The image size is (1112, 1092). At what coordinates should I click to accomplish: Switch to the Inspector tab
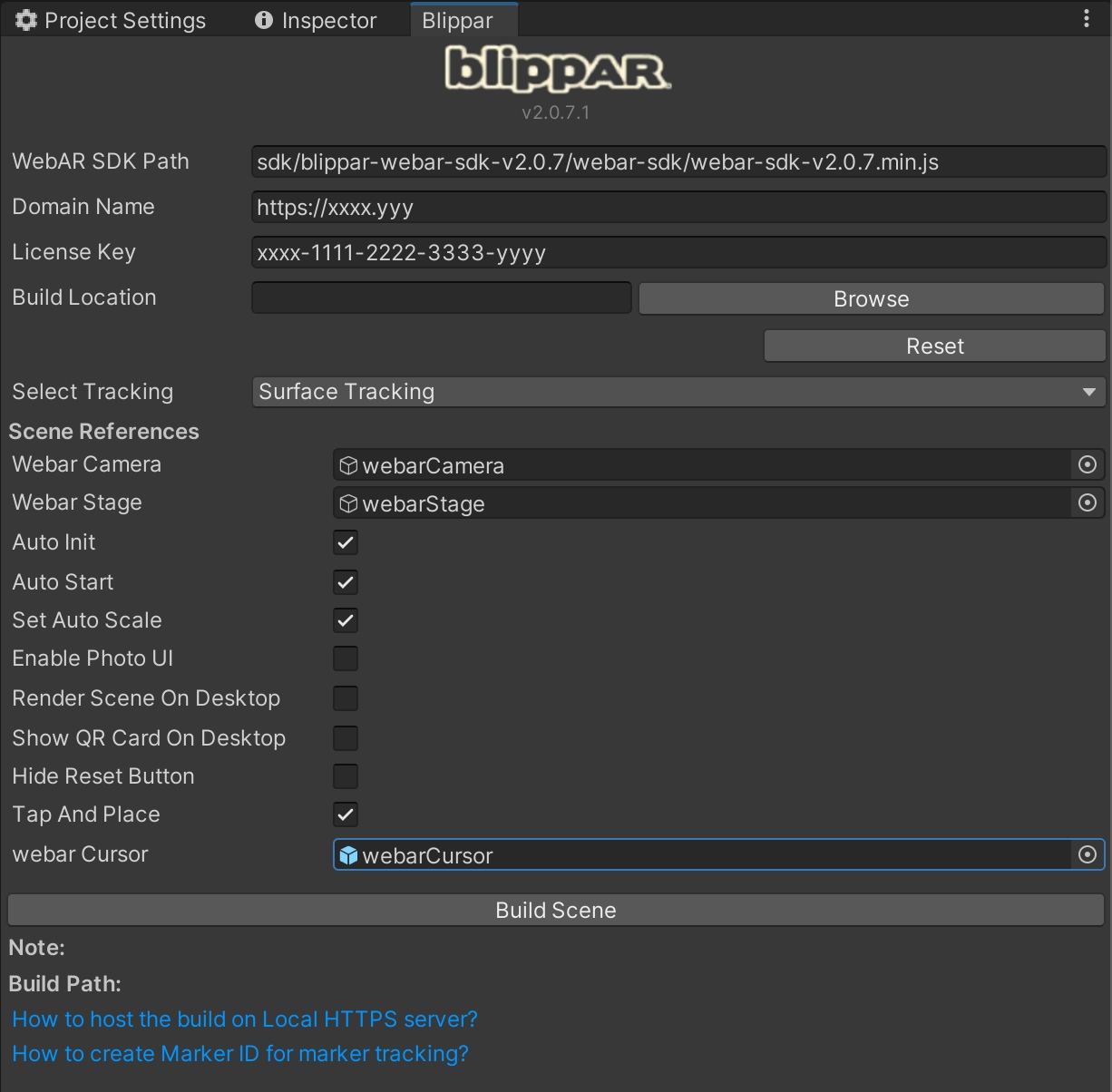tap(316, 20)
